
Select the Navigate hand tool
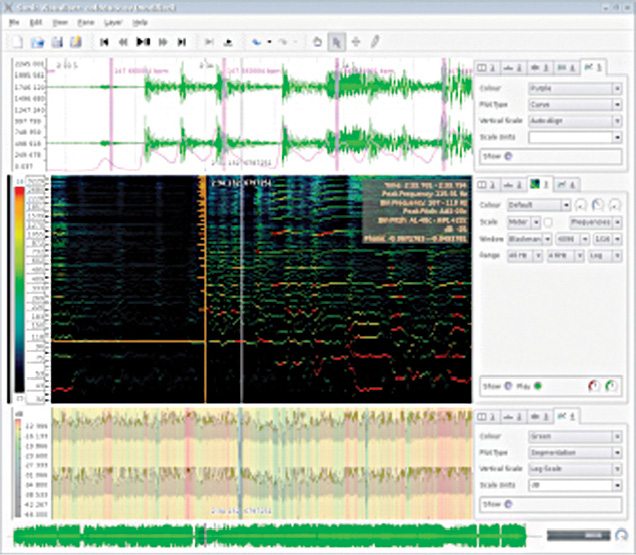pos(317,42)
